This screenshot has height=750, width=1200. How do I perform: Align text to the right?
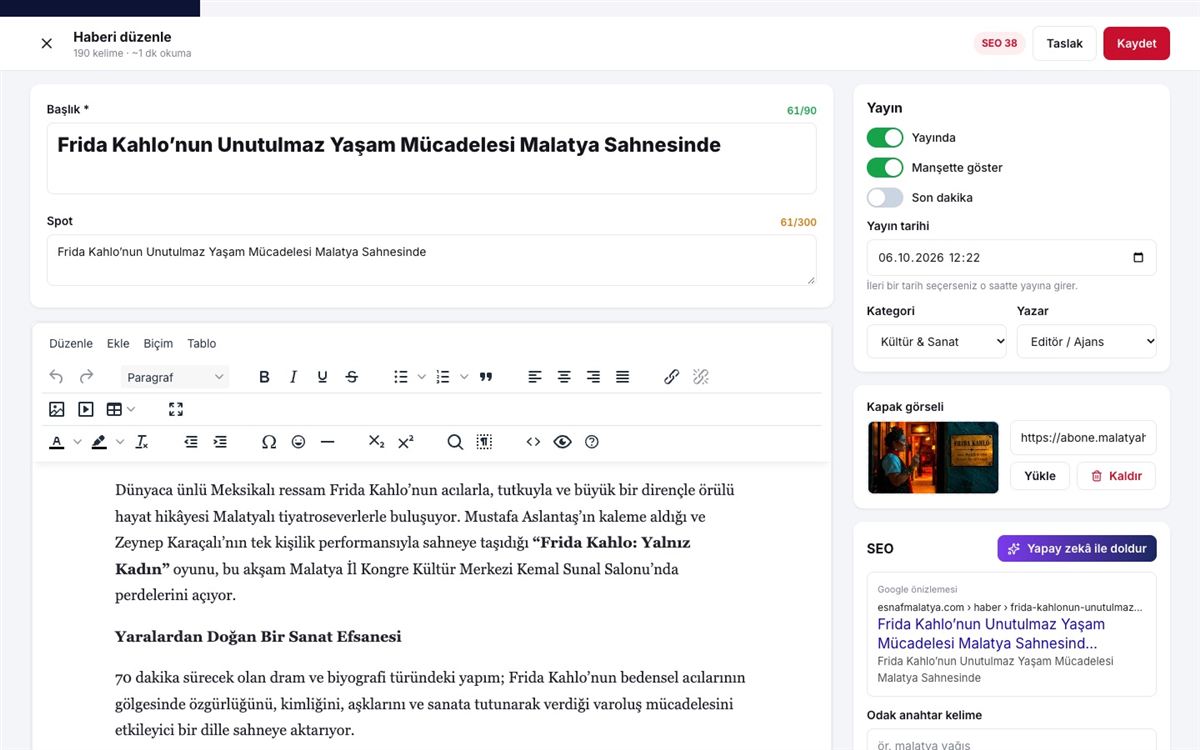coord(593,377)
